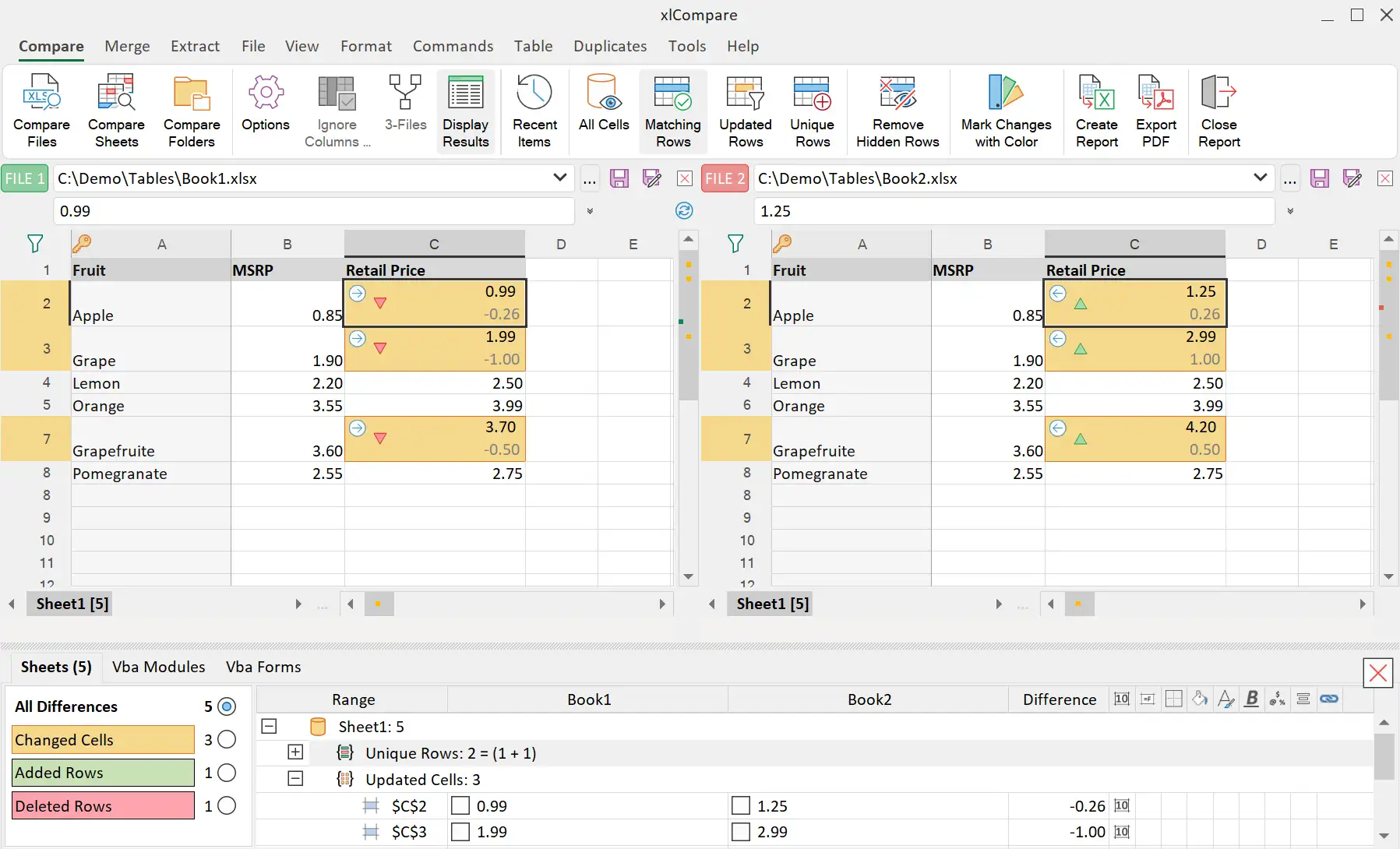
Task: Click the Changed Cells yellow swatch
Action: (103, 740)
